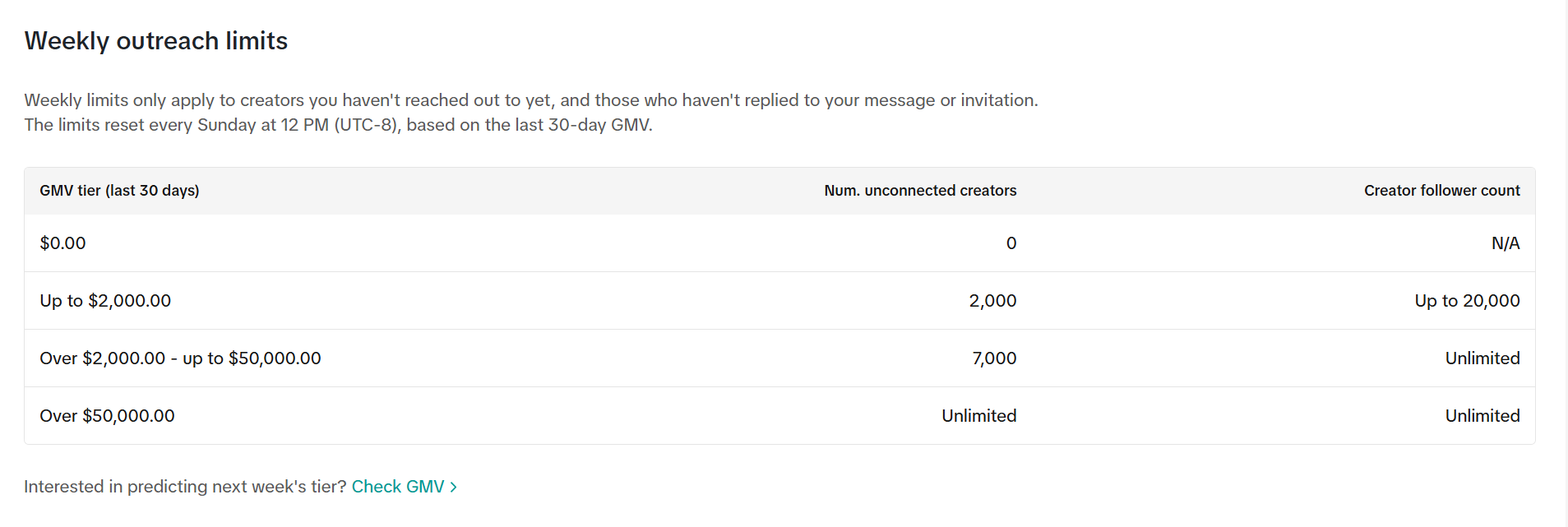Select the Up to $2,000.00 tier row
1568x527 pixels.
click(779, 301)
